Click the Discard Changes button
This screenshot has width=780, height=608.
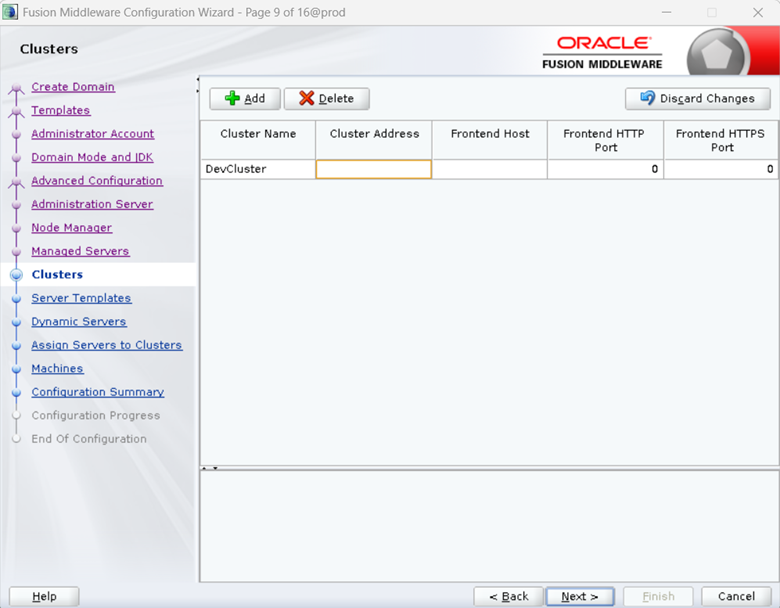point(697,99)
